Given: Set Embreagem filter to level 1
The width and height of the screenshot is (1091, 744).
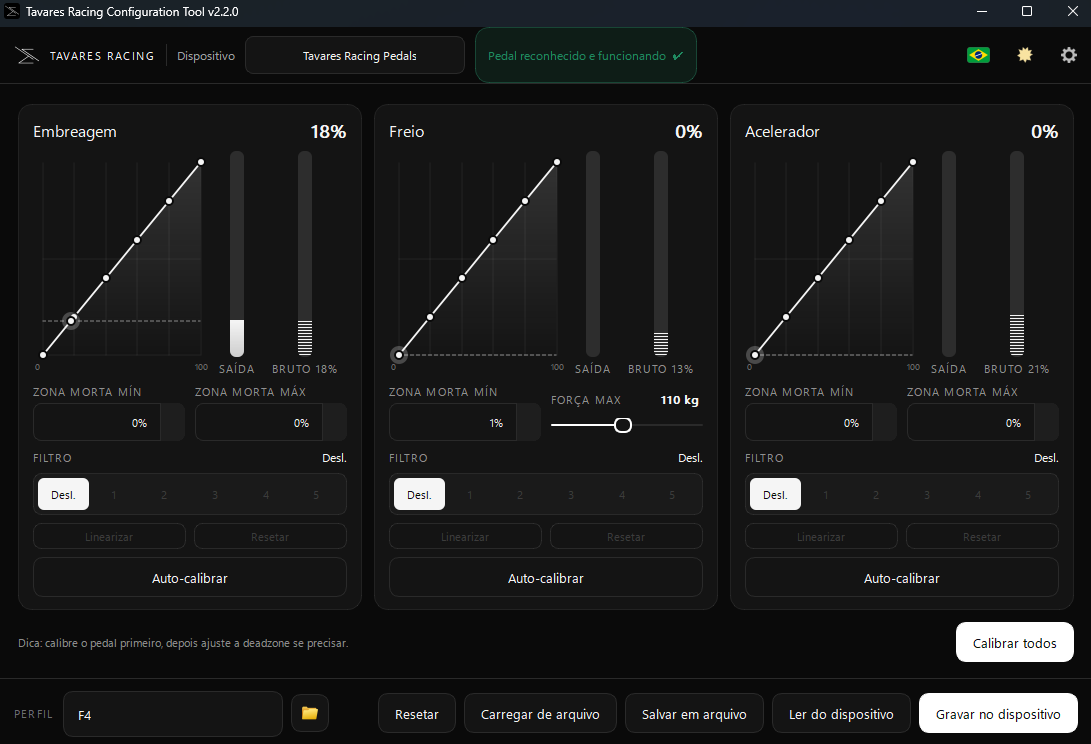Looking at the screenshot, I should (113, 495).
